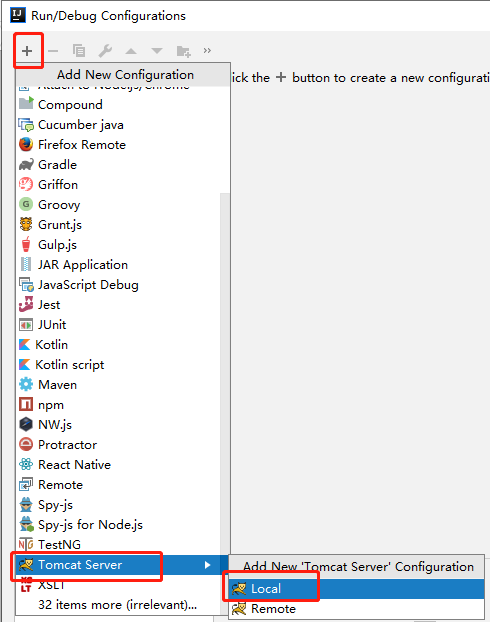
Task: Click the Move Down arrow icon
Action: coord(157,51)
